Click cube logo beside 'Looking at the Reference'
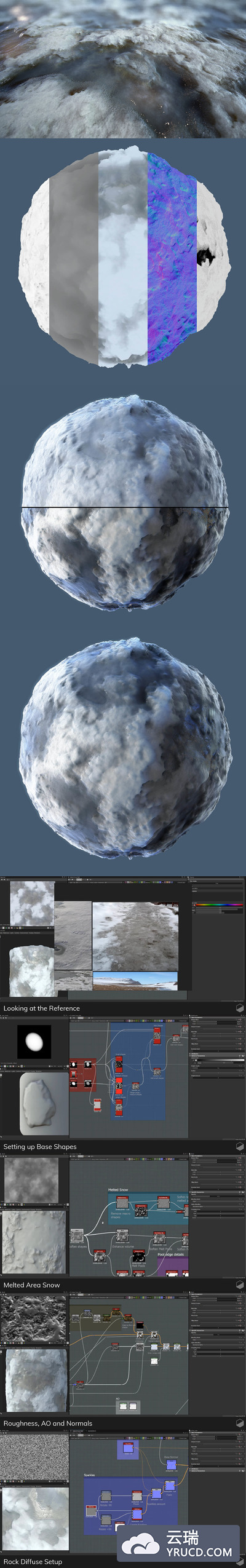 coord(239,1008)
